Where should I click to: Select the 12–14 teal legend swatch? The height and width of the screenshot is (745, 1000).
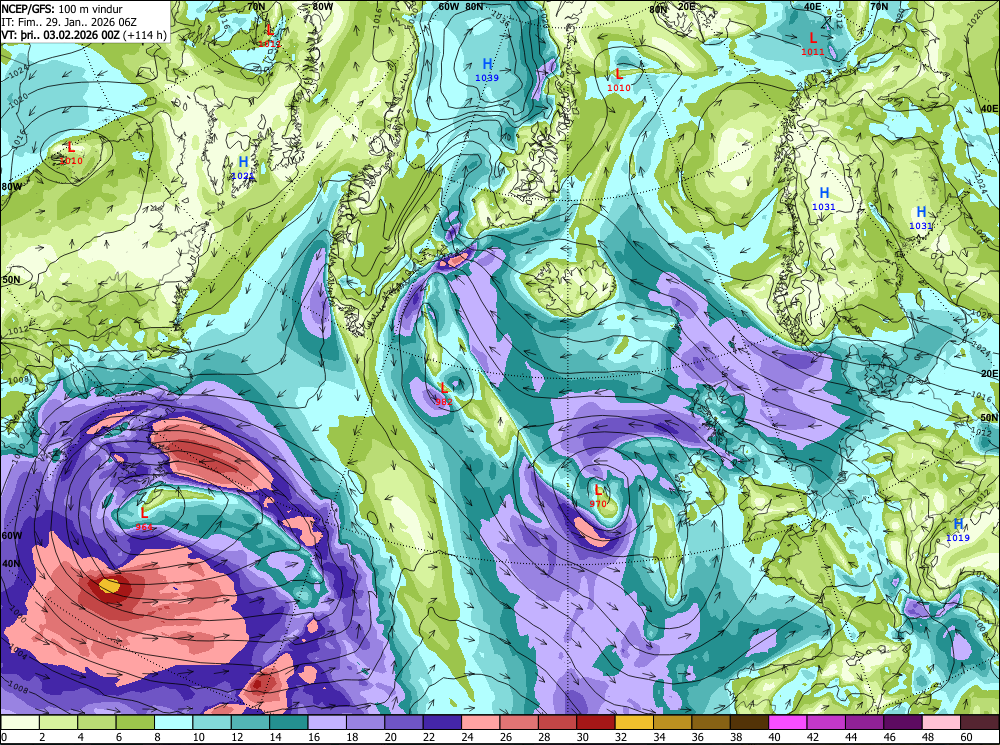251,722
